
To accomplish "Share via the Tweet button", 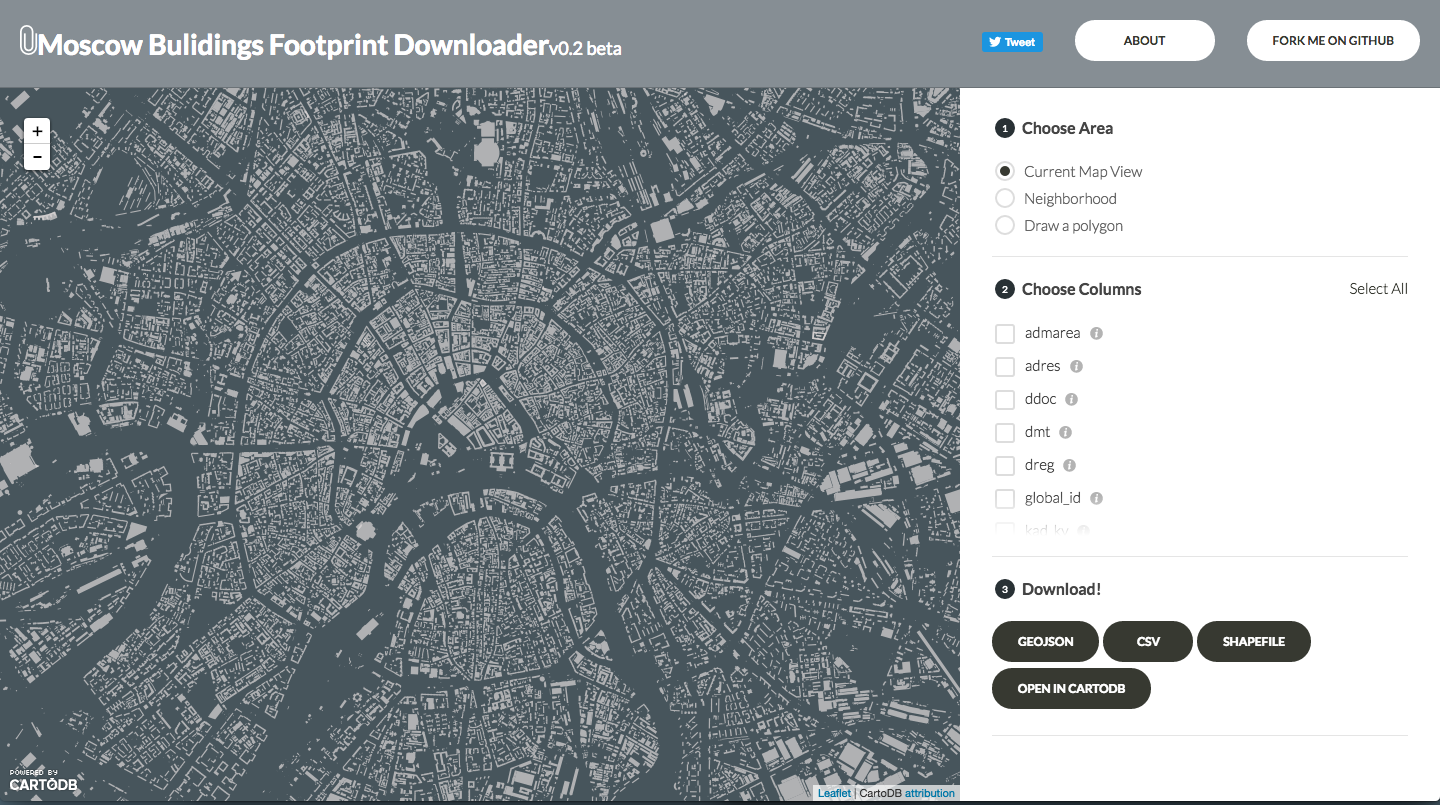I will (x=1012, y=42).
